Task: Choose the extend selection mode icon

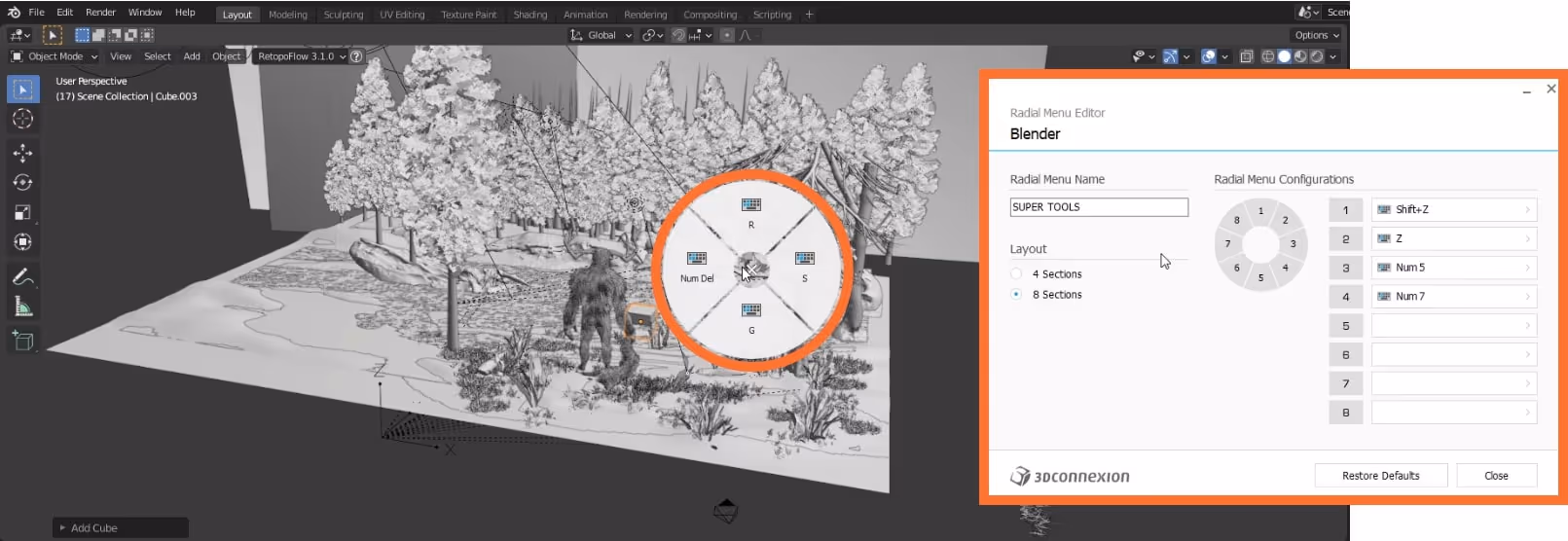Action: (98, 35)
